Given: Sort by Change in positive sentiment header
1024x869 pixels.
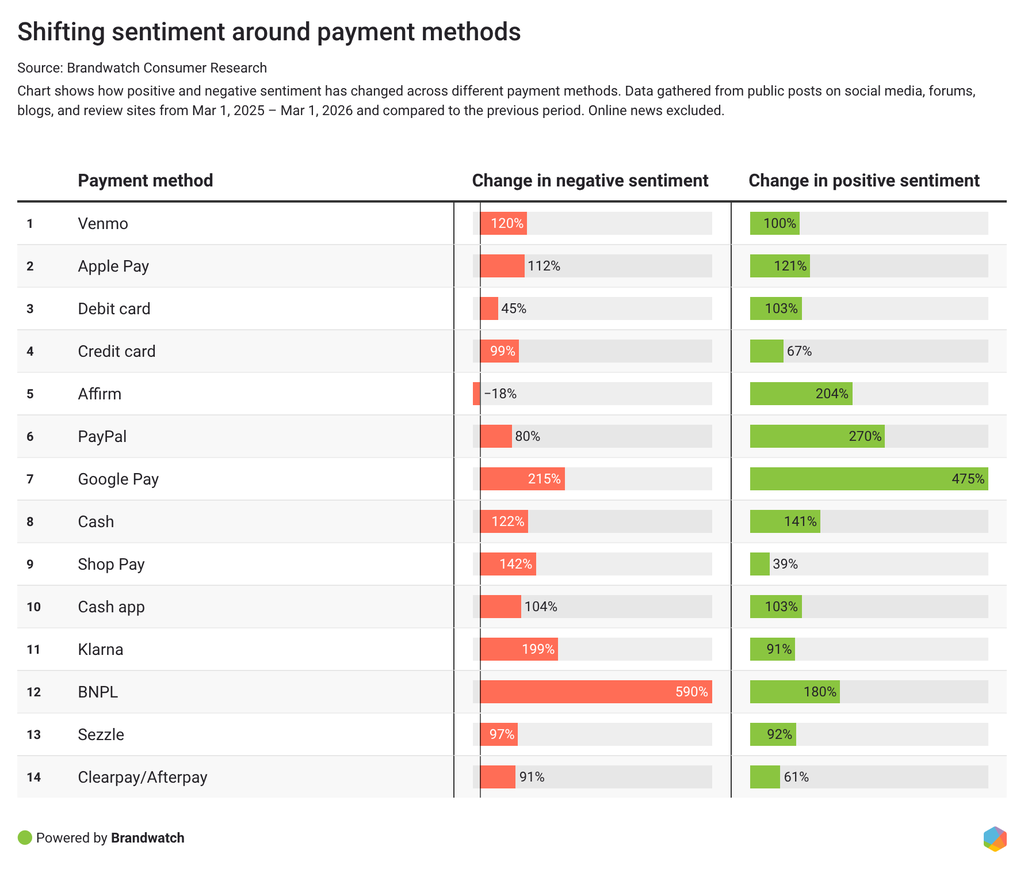Looking at the screenshot, I should pos(864,181).
